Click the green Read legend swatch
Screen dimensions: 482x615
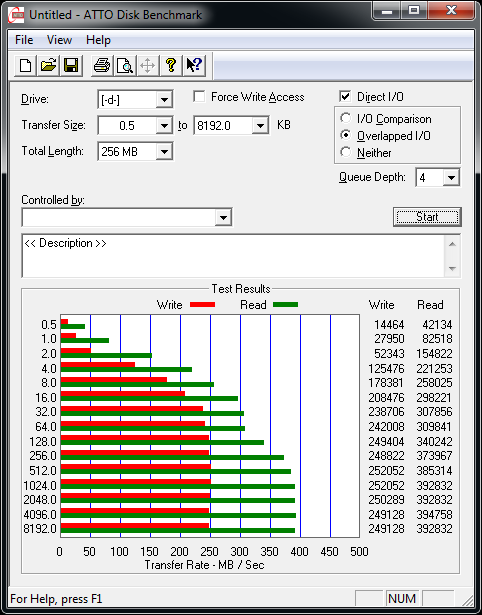pos(286,305)
